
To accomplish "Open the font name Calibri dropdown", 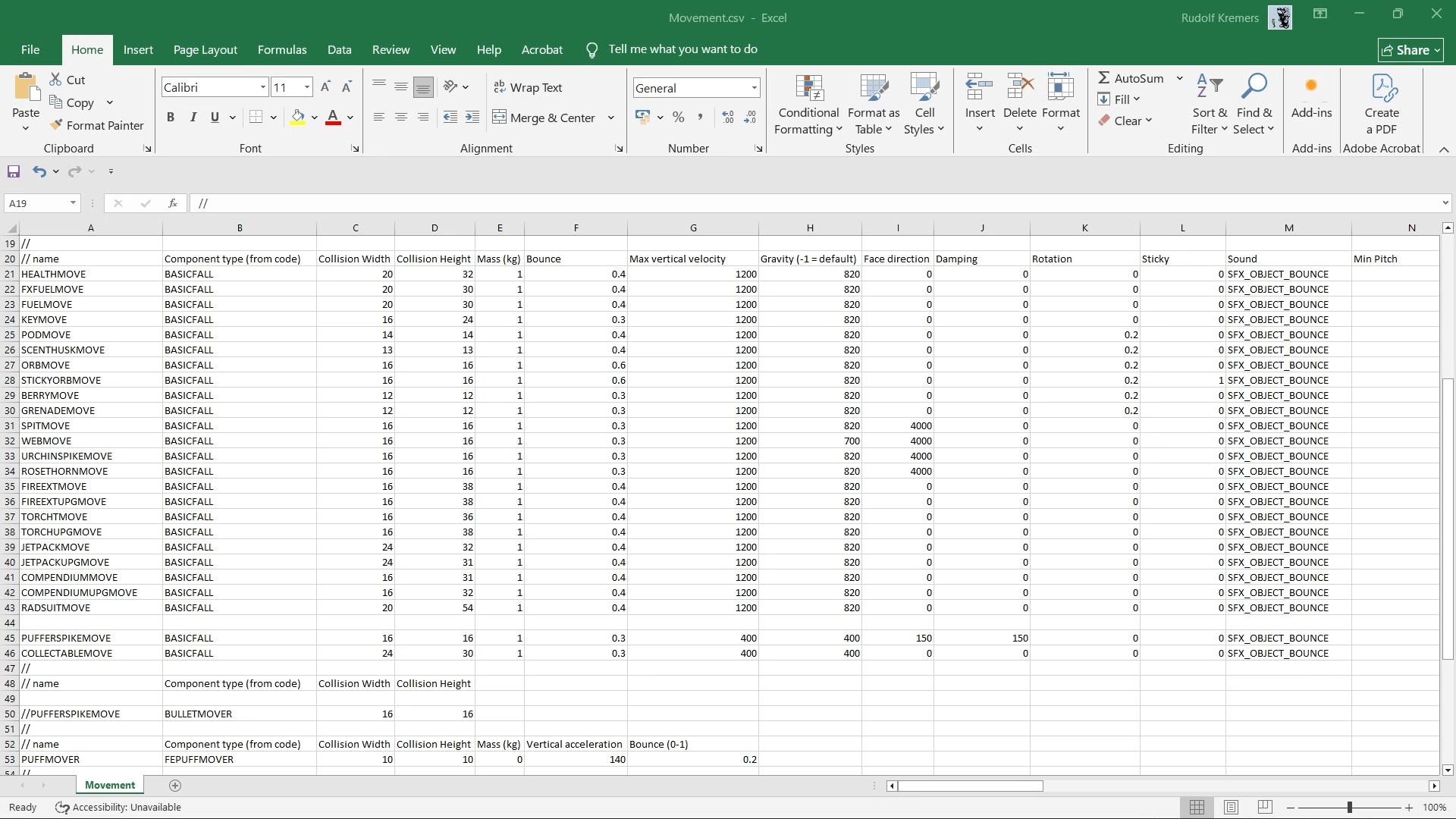I will [x=263, y=87].
